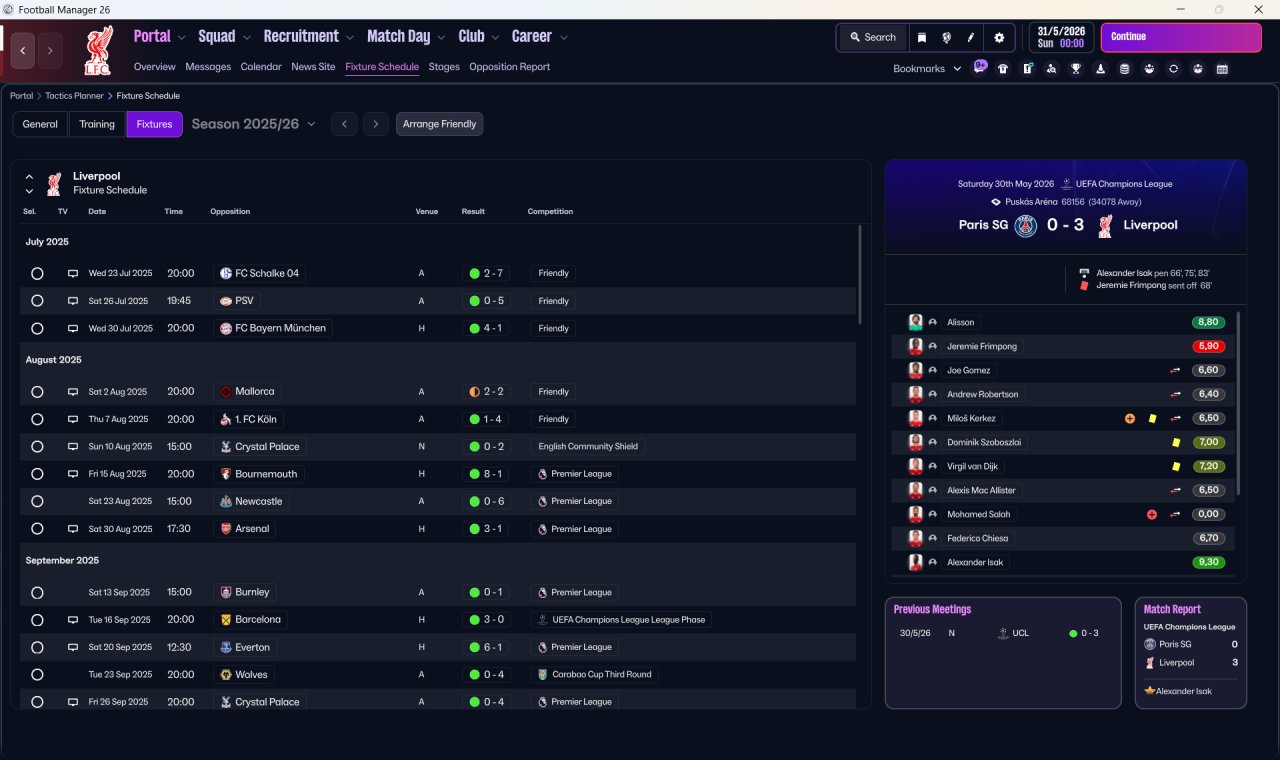
Task: Click the Liverpool crest beside the 0 - 3 score
Action: 1105,226
